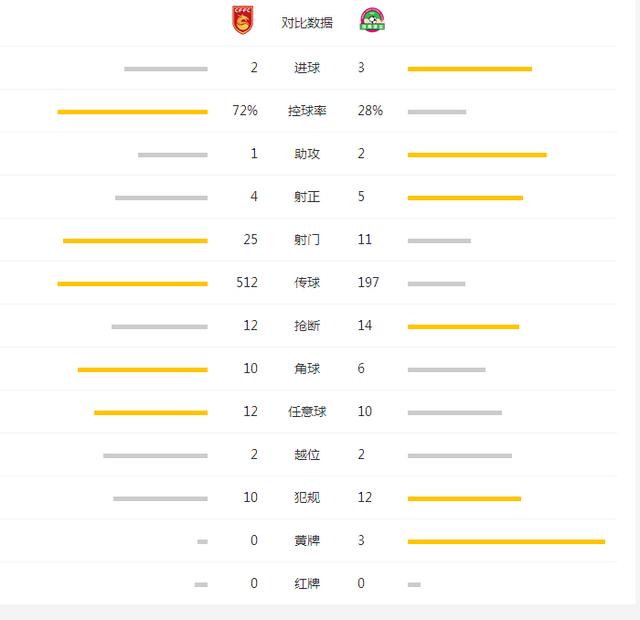Click the 犯规 row label

coord(307,498)
